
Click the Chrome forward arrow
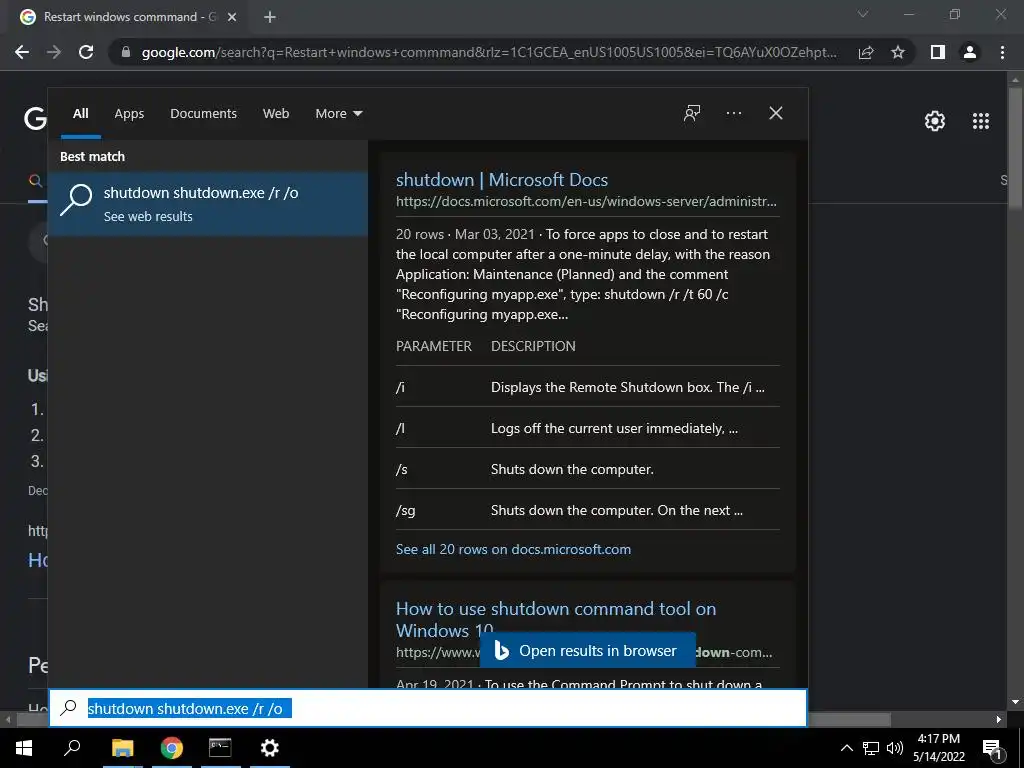54,52
